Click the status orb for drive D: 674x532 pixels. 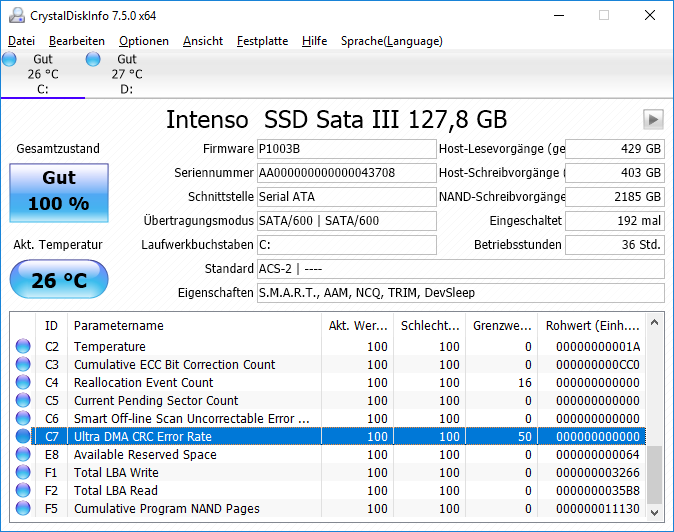pyautogui.click(x=93, y=59)
